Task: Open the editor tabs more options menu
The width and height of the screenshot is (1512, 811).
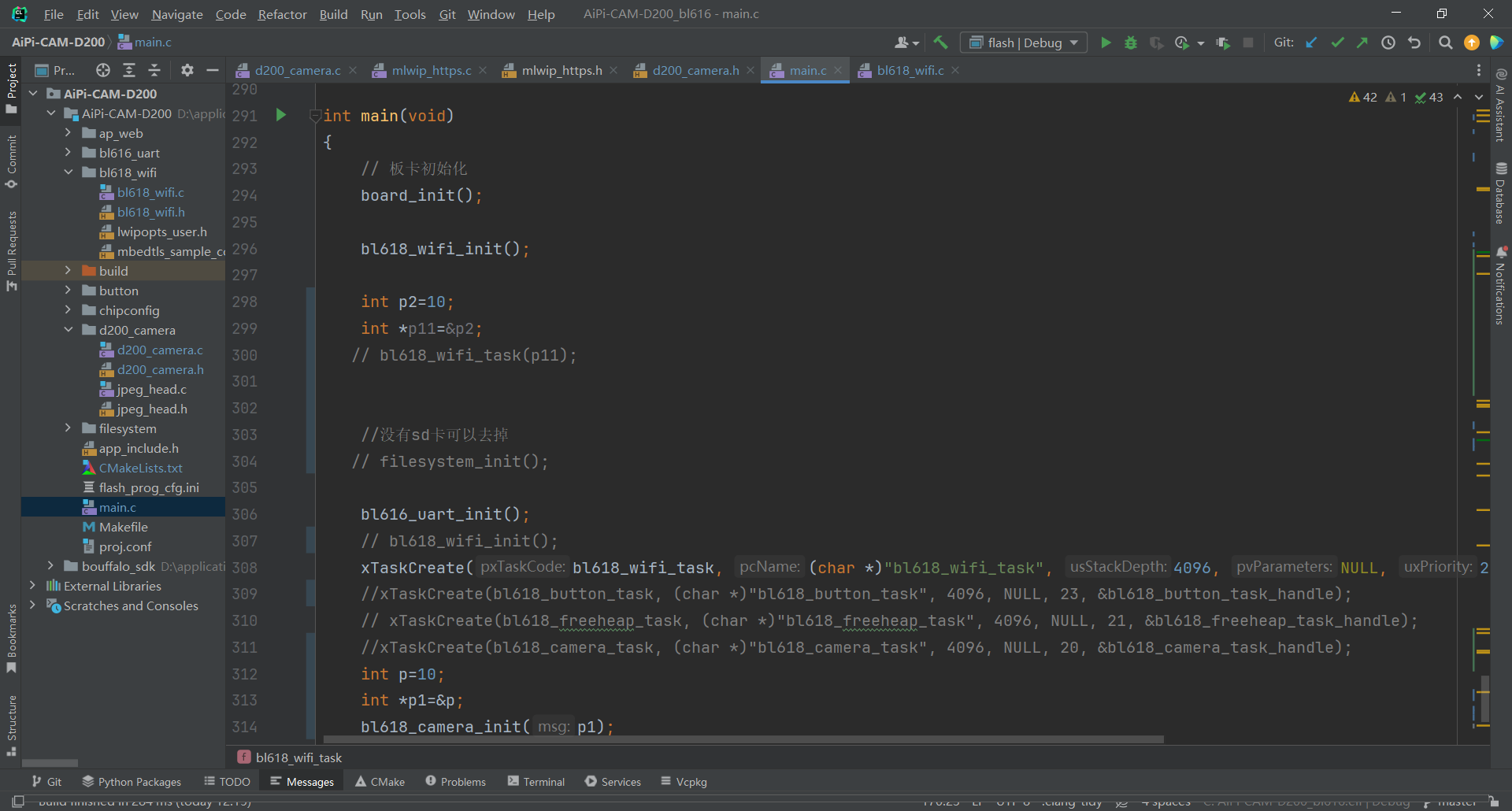Action: coord(1479,70)
